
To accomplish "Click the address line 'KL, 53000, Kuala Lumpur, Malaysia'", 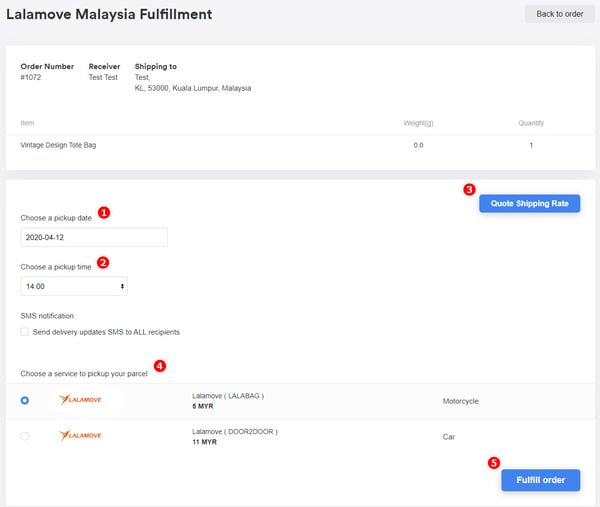I will pos(193,88).
